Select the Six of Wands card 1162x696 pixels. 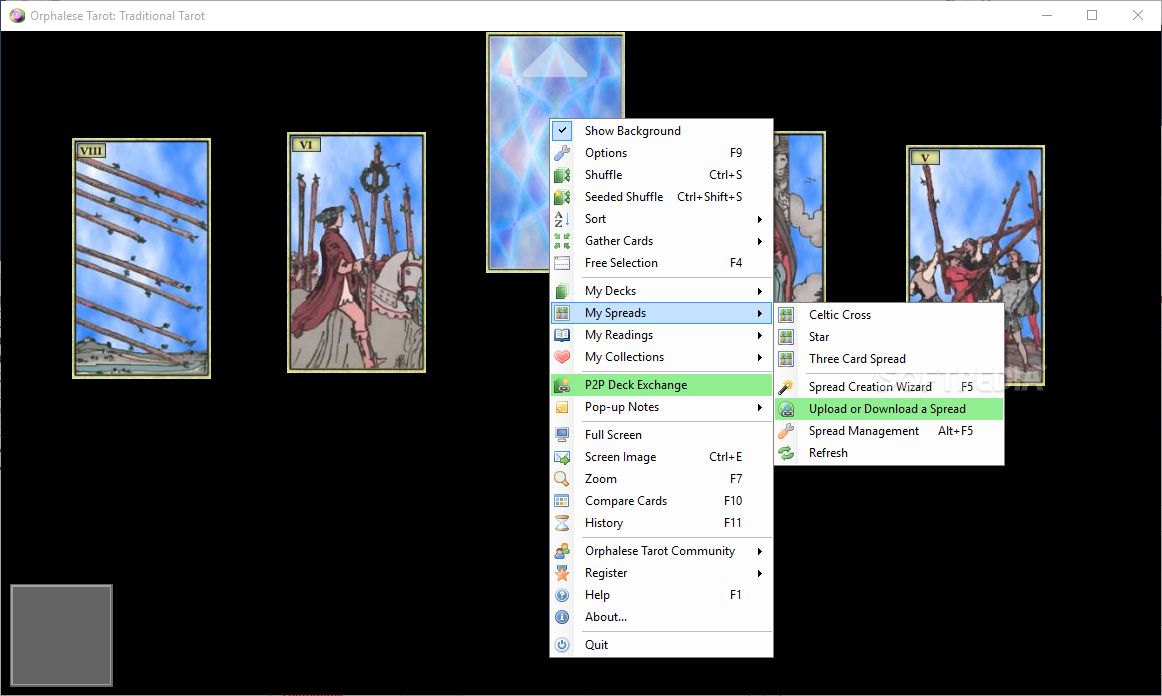click(x=356, y=253)
